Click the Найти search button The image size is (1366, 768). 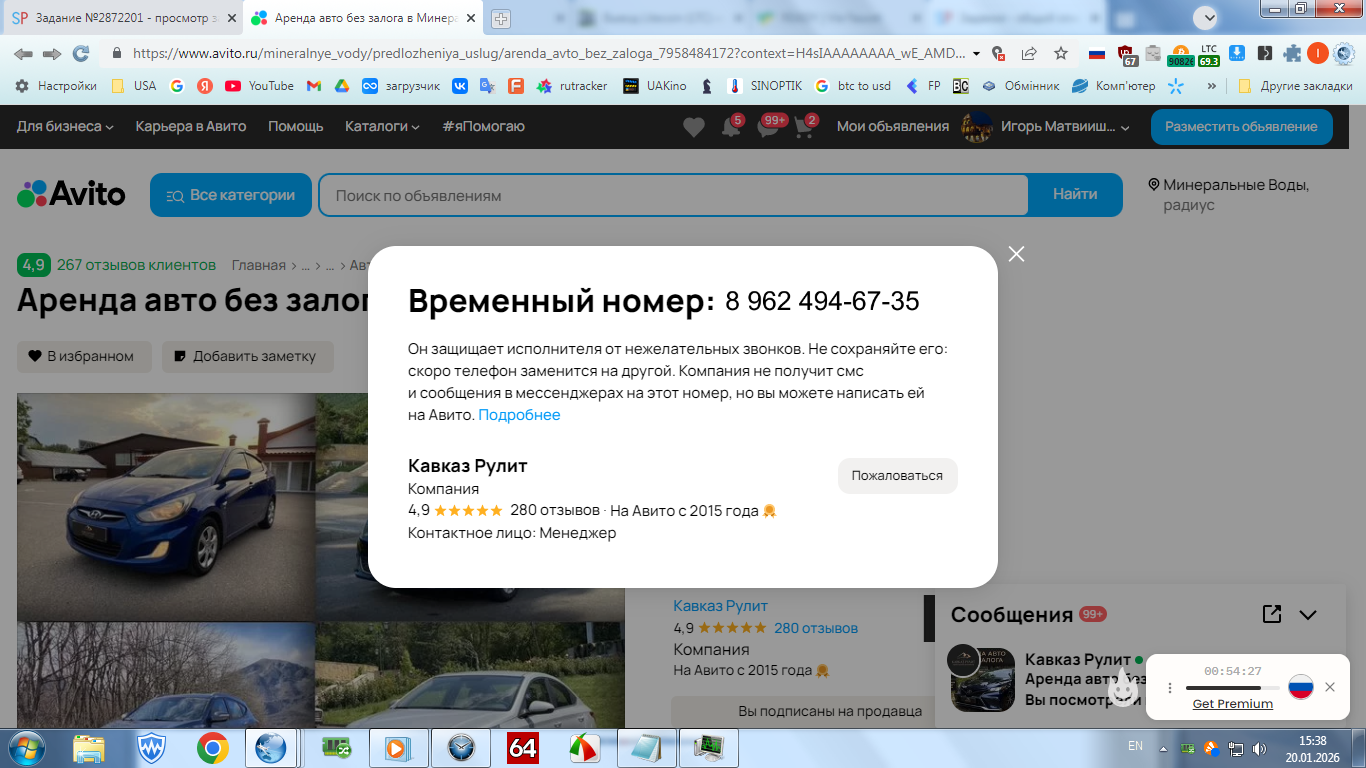tap(1075, 195)
